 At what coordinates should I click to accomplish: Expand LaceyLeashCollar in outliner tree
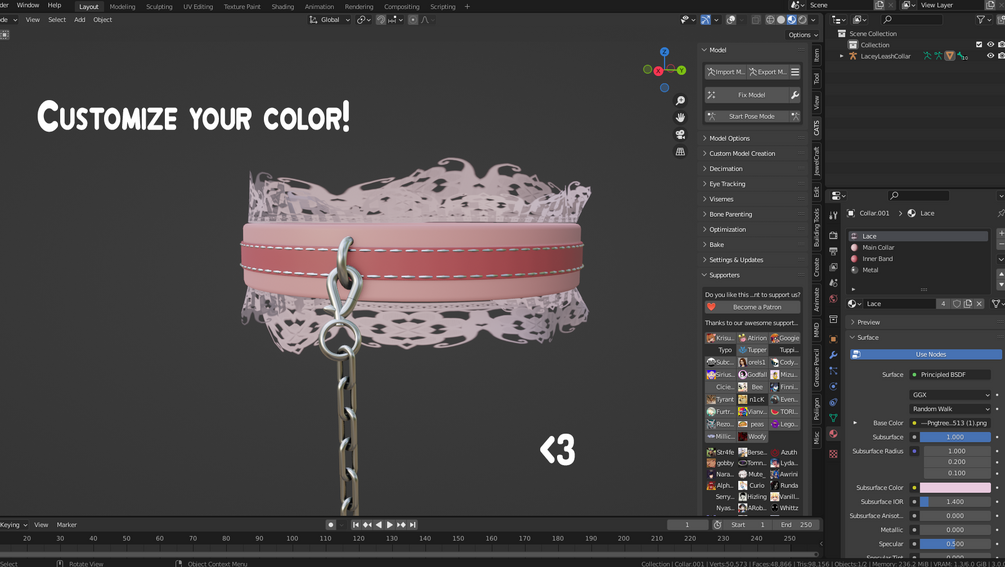842,56
